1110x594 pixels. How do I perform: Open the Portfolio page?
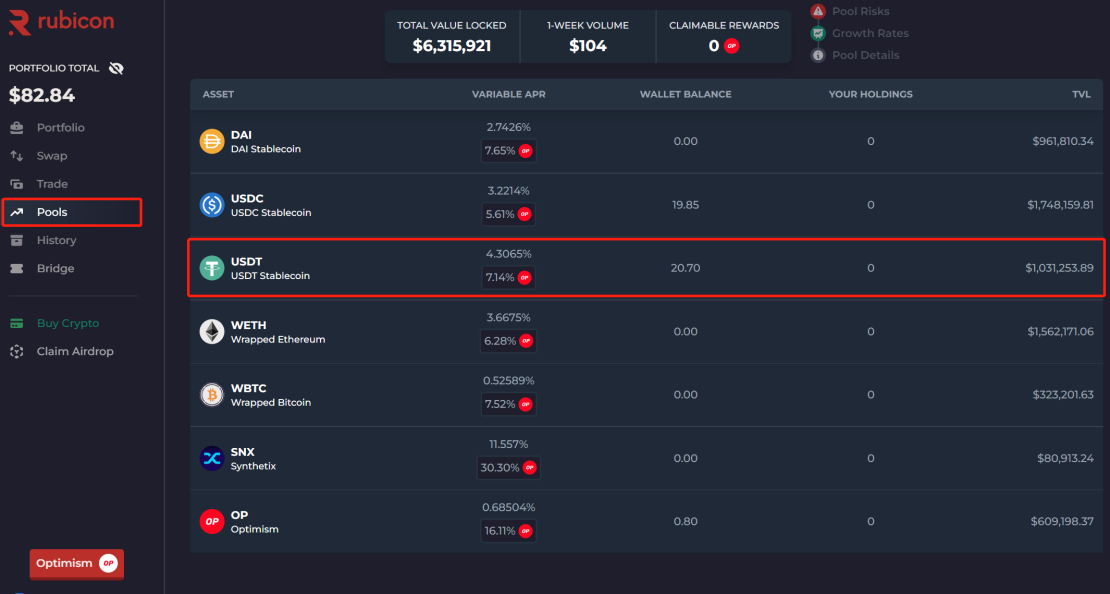(60, 128)
